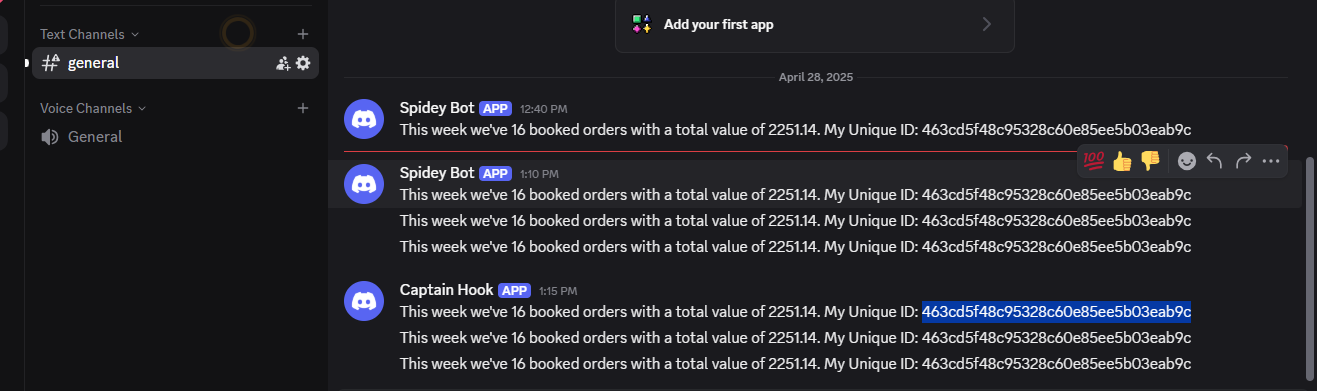Image resolution: width=1317 pixels, height=391 pixels.
Task: Add the 100 emoji reaction
Action: (1093, 160)
